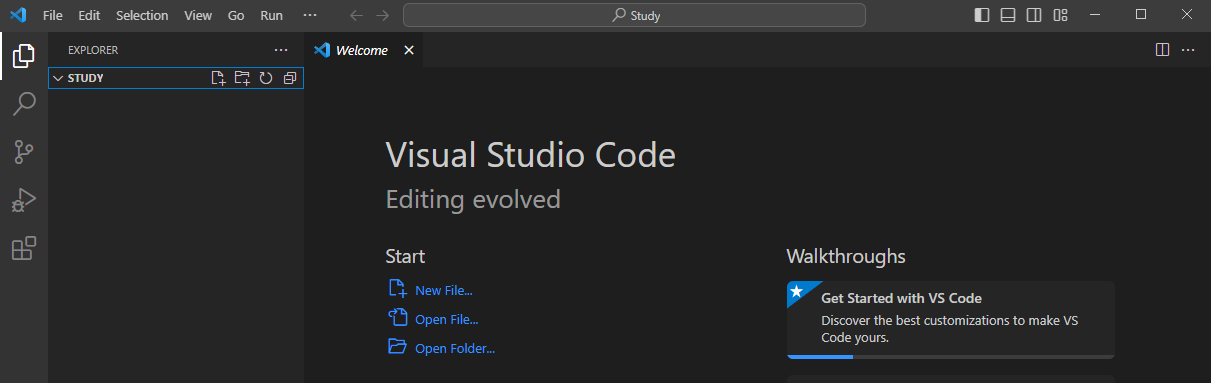Close the Welcome tab
The image size is (1211, 383).
409,50
